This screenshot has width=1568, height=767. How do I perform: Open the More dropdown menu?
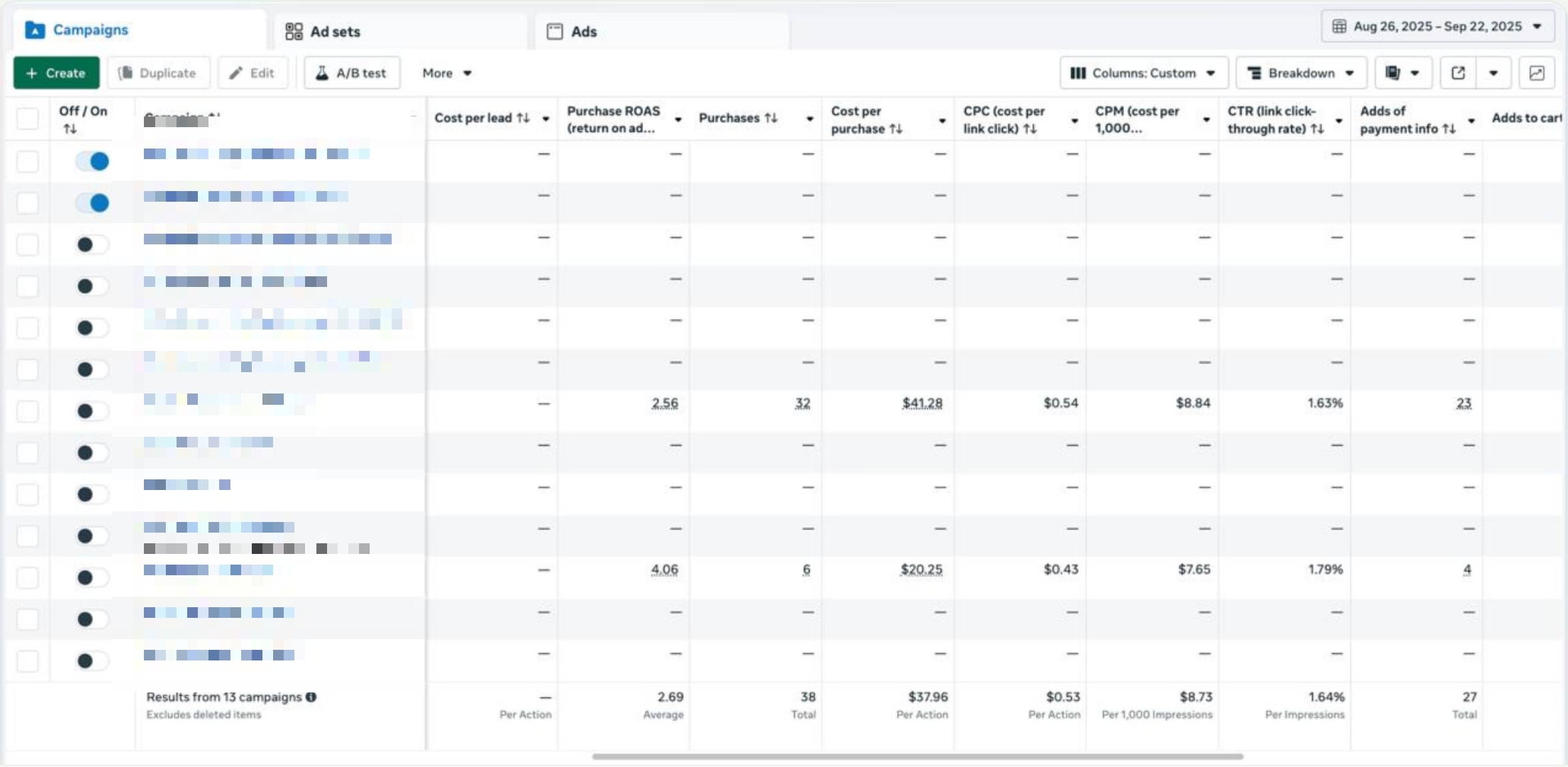447,73
